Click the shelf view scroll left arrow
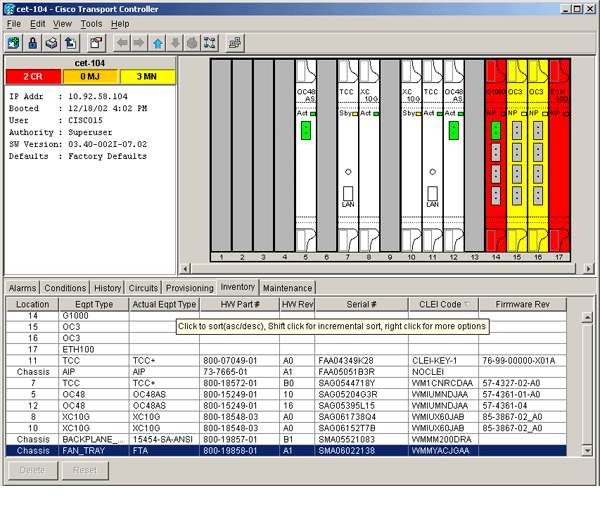Image resolution: width=600 pixels, height=505 pixels. tap(185, 269)
